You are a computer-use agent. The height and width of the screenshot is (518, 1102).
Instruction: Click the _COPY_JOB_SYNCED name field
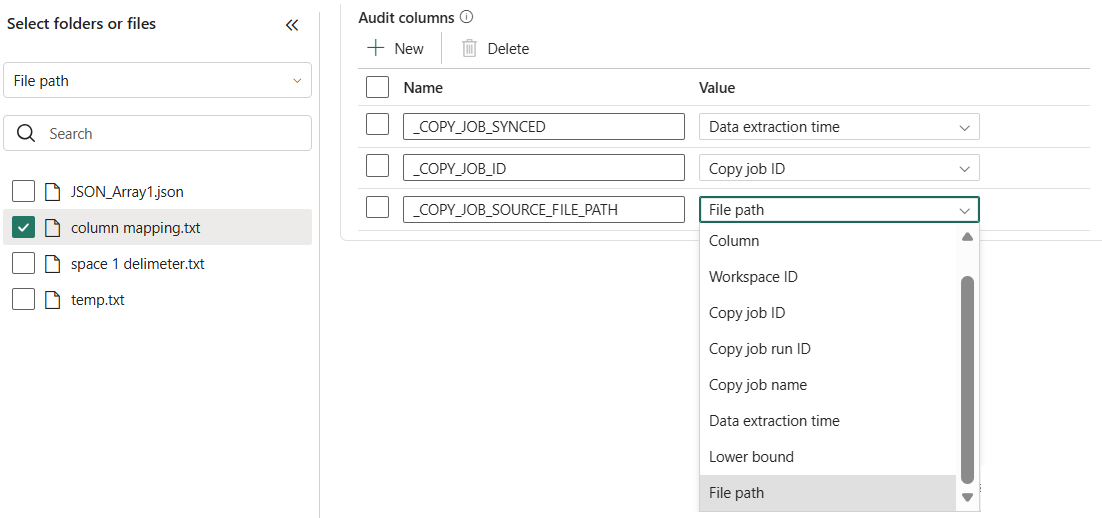(544, 127)
